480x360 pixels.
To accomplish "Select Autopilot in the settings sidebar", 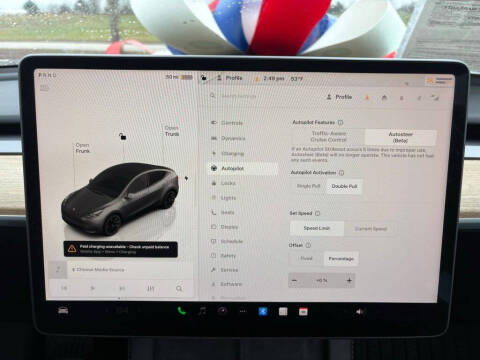I will 244,168.
